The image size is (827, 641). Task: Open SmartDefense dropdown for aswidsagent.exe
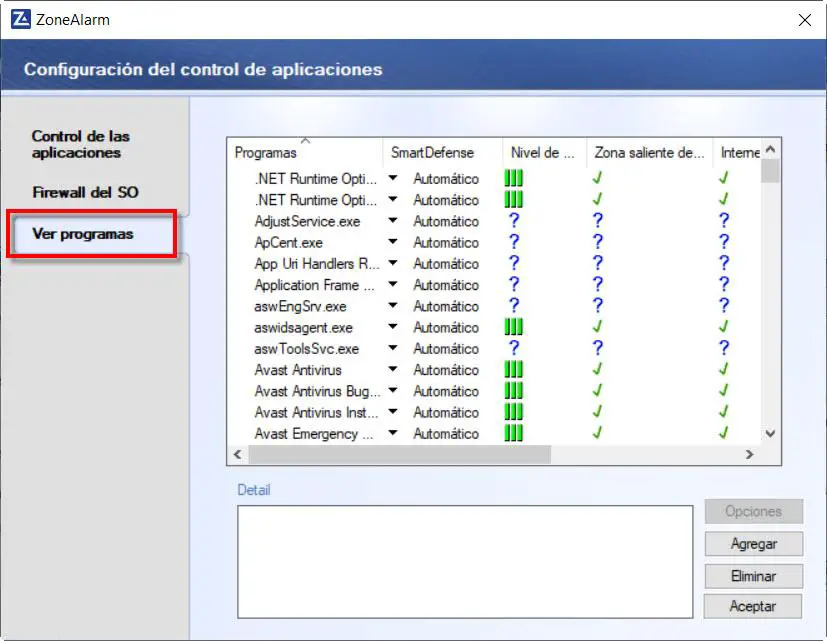[x=392, y=327]
